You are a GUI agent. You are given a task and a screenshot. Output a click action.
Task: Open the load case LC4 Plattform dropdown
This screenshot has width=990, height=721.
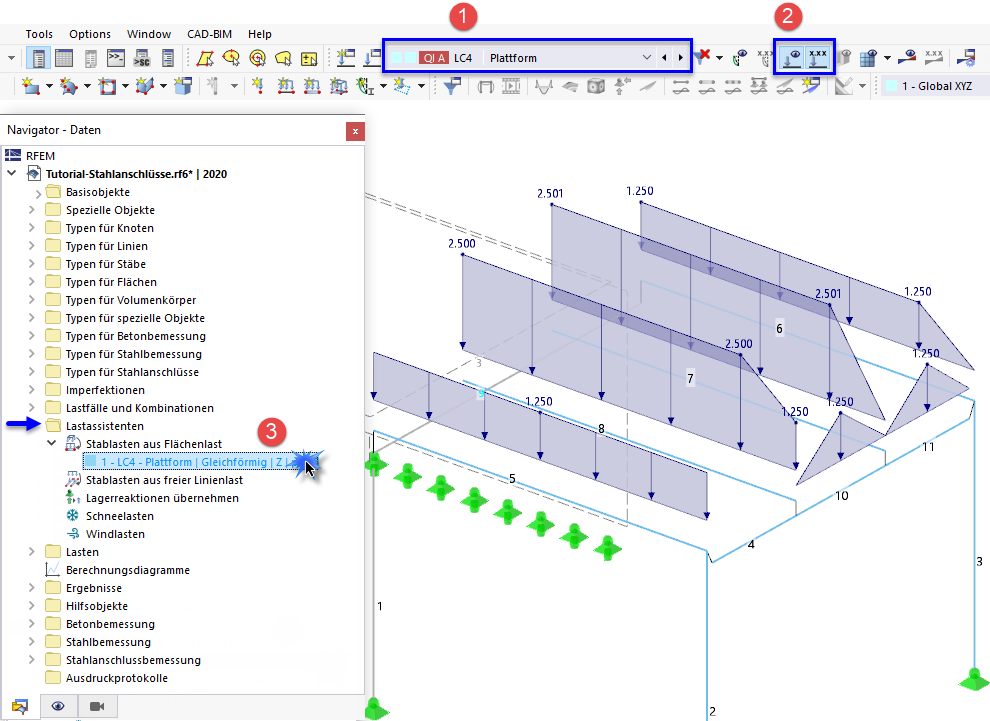pos(647,57)
